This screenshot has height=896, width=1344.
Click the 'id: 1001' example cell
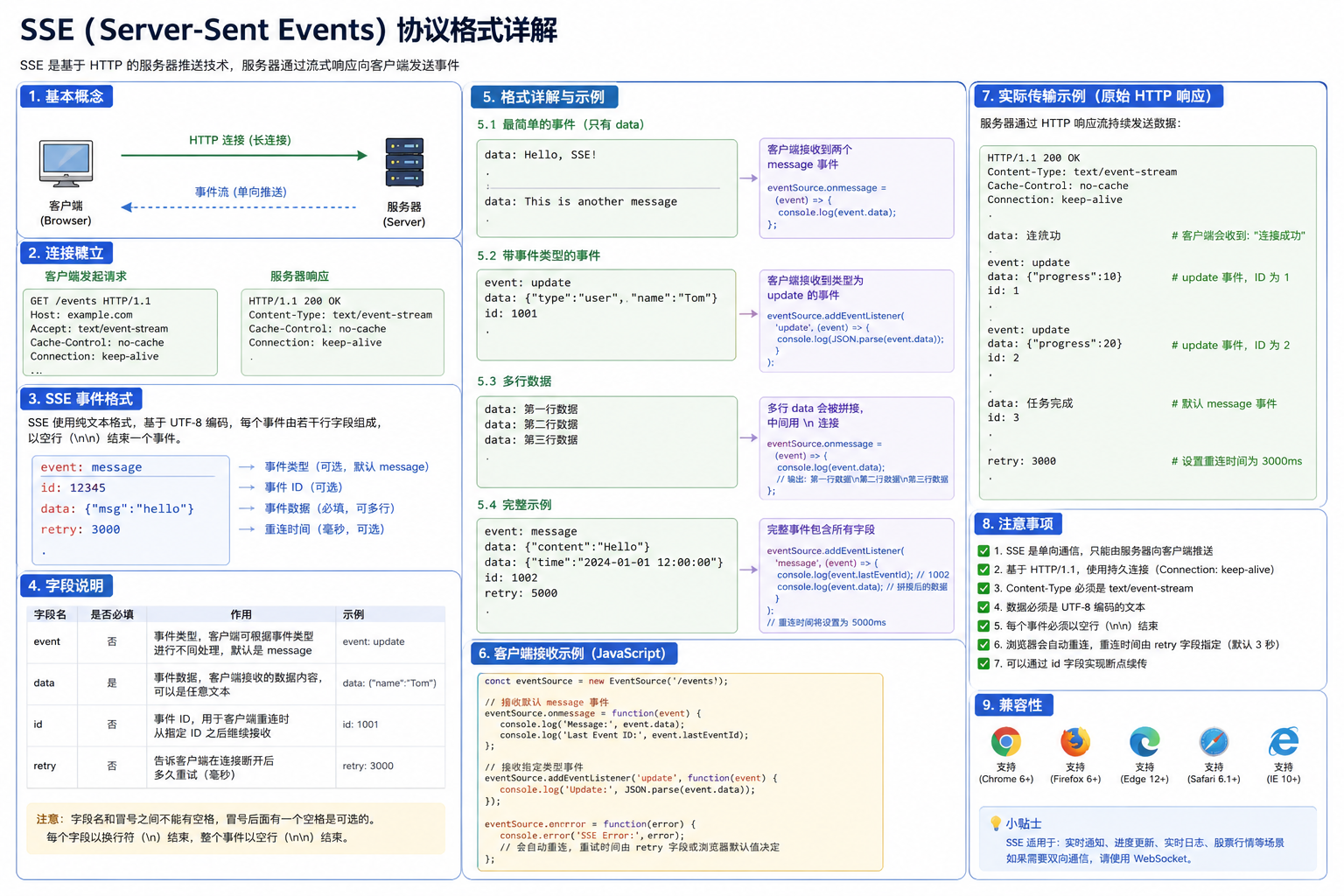pos(360,724)
